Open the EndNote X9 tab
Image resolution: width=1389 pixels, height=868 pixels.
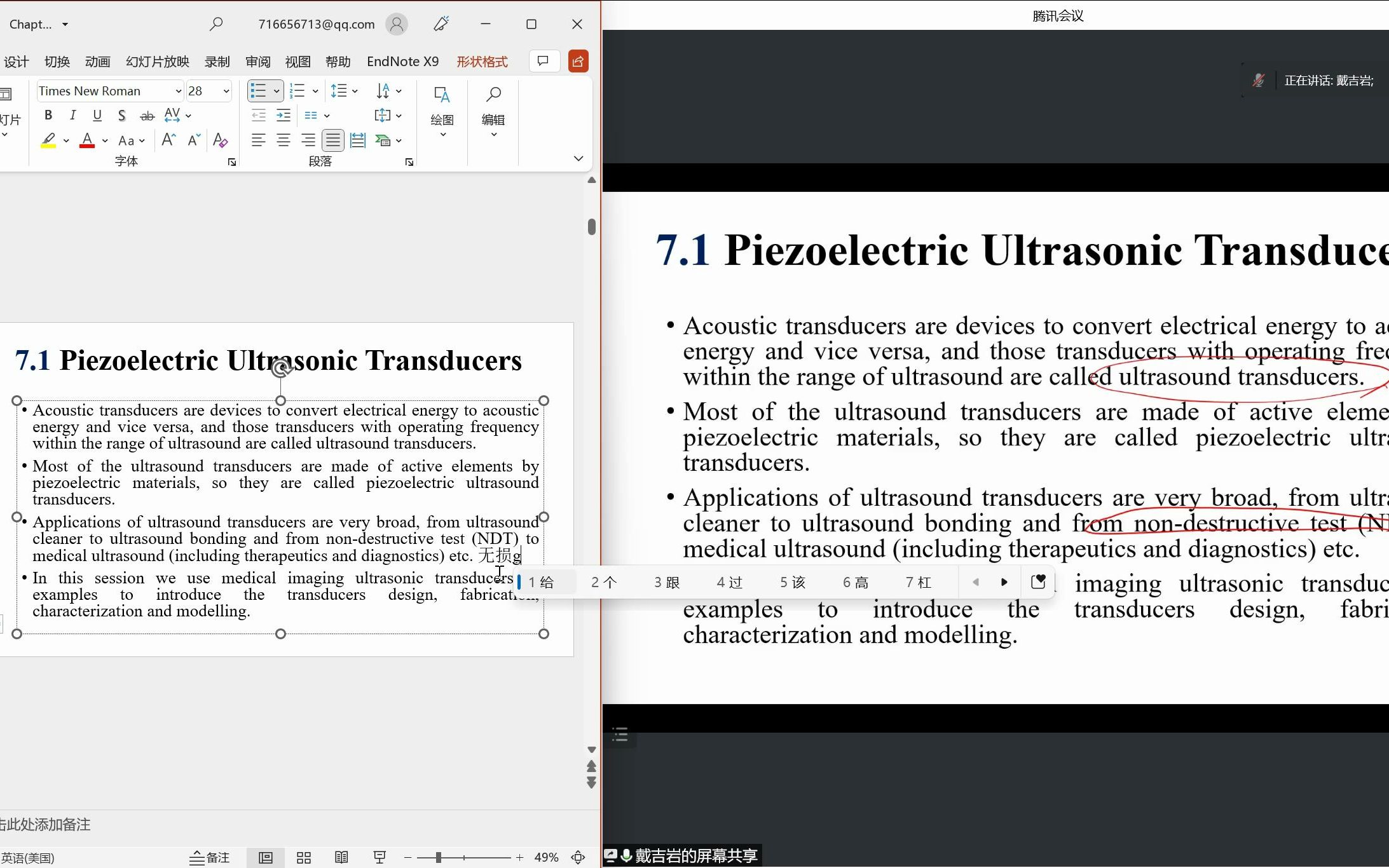click(402, 62)
